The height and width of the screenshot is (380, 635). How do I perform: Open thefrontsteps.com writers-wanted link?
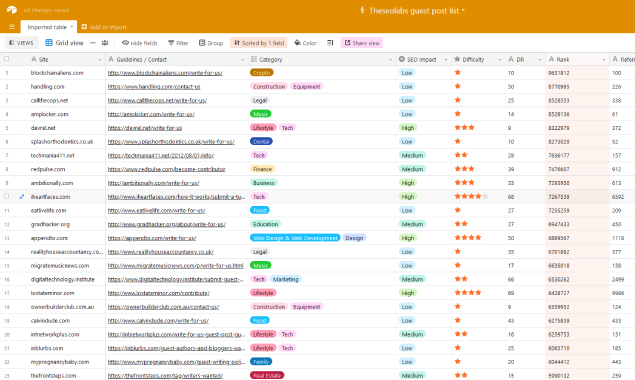click(x=165, y=376)
